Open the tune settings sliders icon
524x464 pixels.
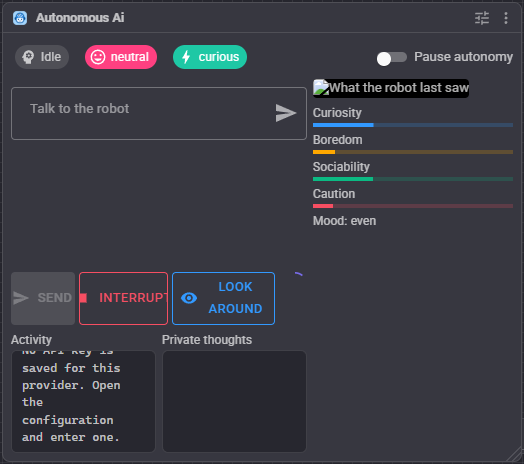482,18
